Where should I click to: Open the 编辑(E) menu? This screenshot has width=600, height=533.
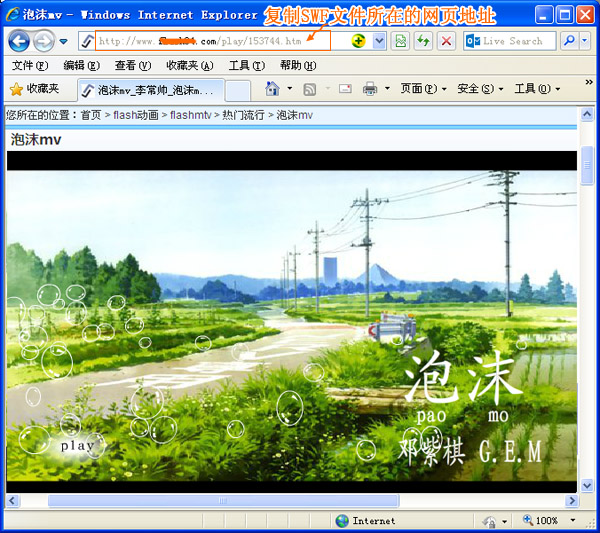82,66
